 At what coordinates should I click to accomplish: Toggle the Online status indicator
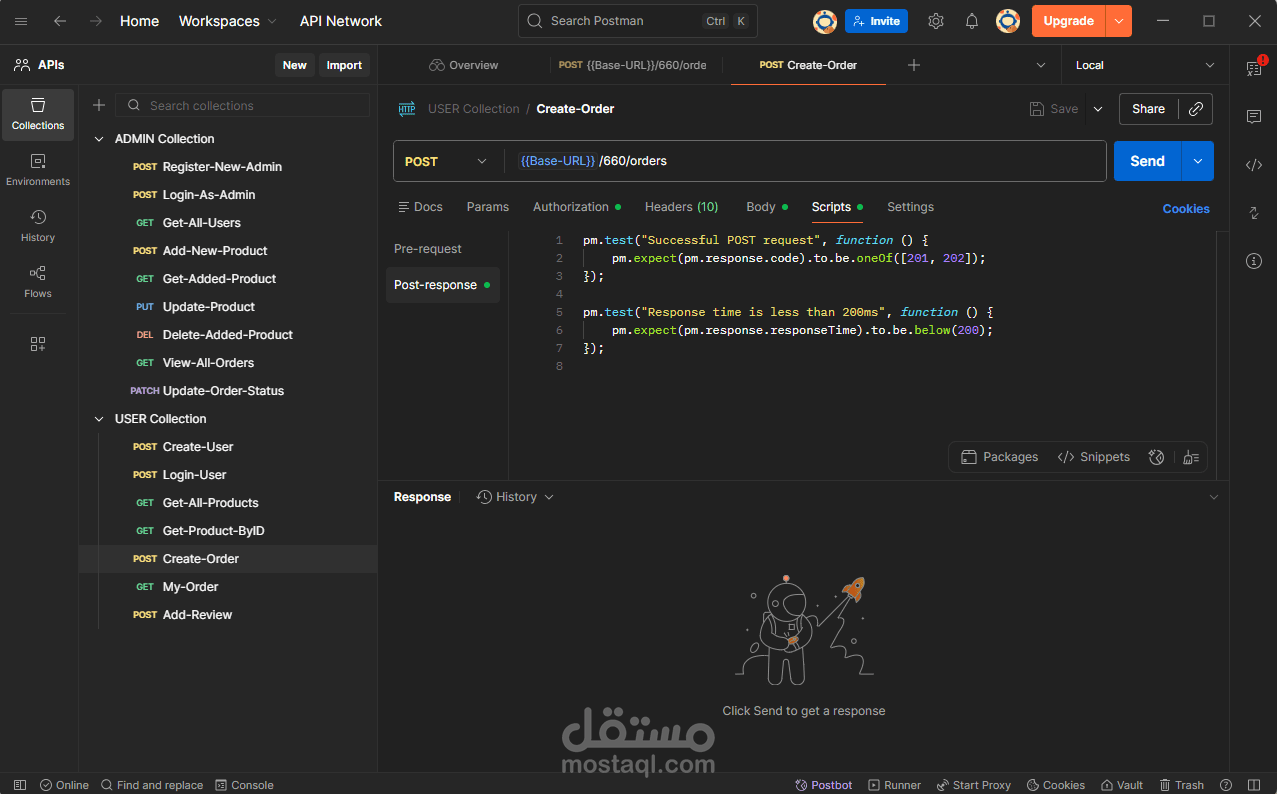[x=64, y=785]
